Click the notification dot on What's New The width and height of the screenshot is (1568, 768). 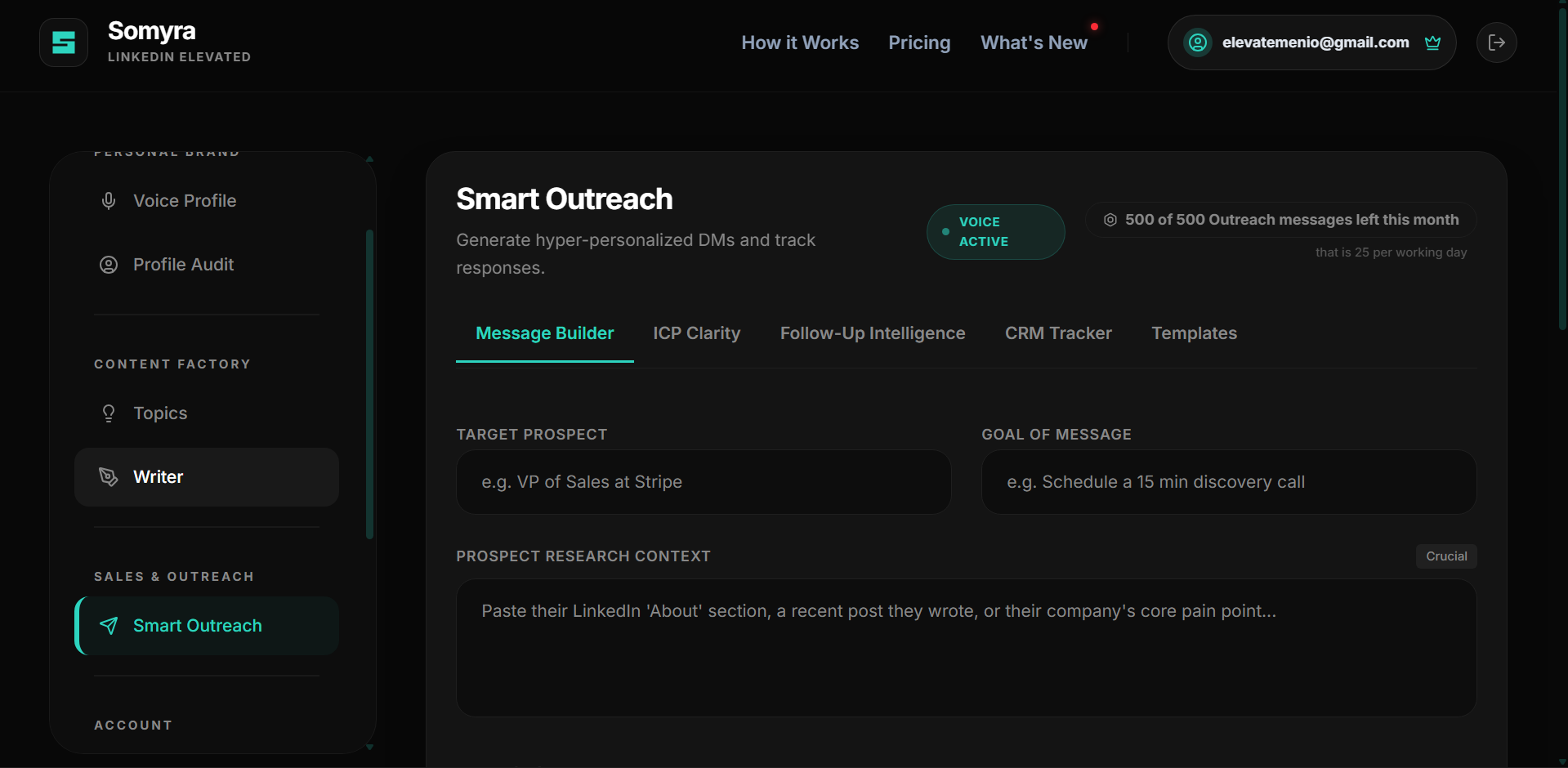[1094, 25]
